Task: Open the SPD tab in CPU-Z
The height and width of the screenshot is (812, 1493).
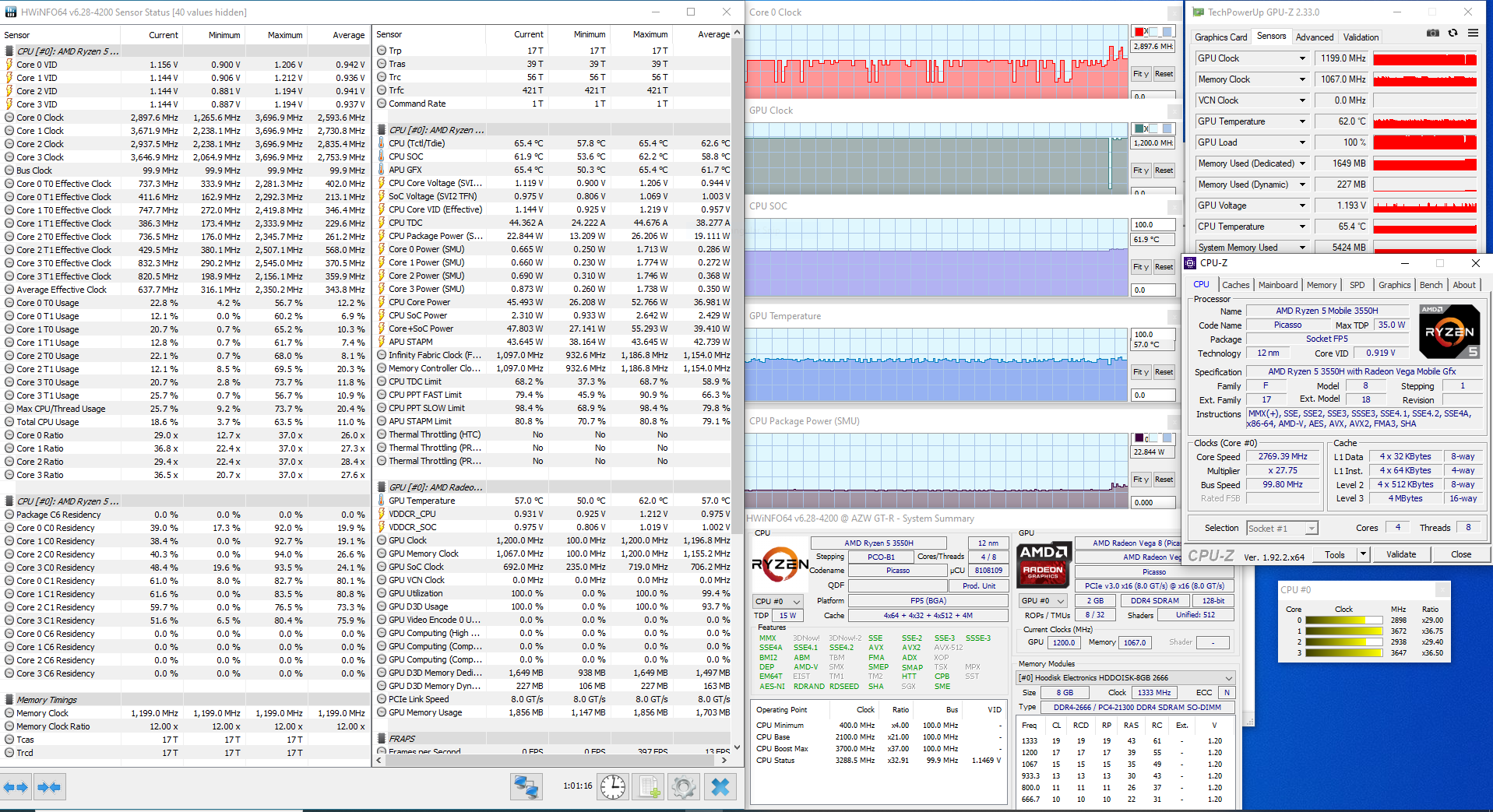Action: pos(1357,285)
